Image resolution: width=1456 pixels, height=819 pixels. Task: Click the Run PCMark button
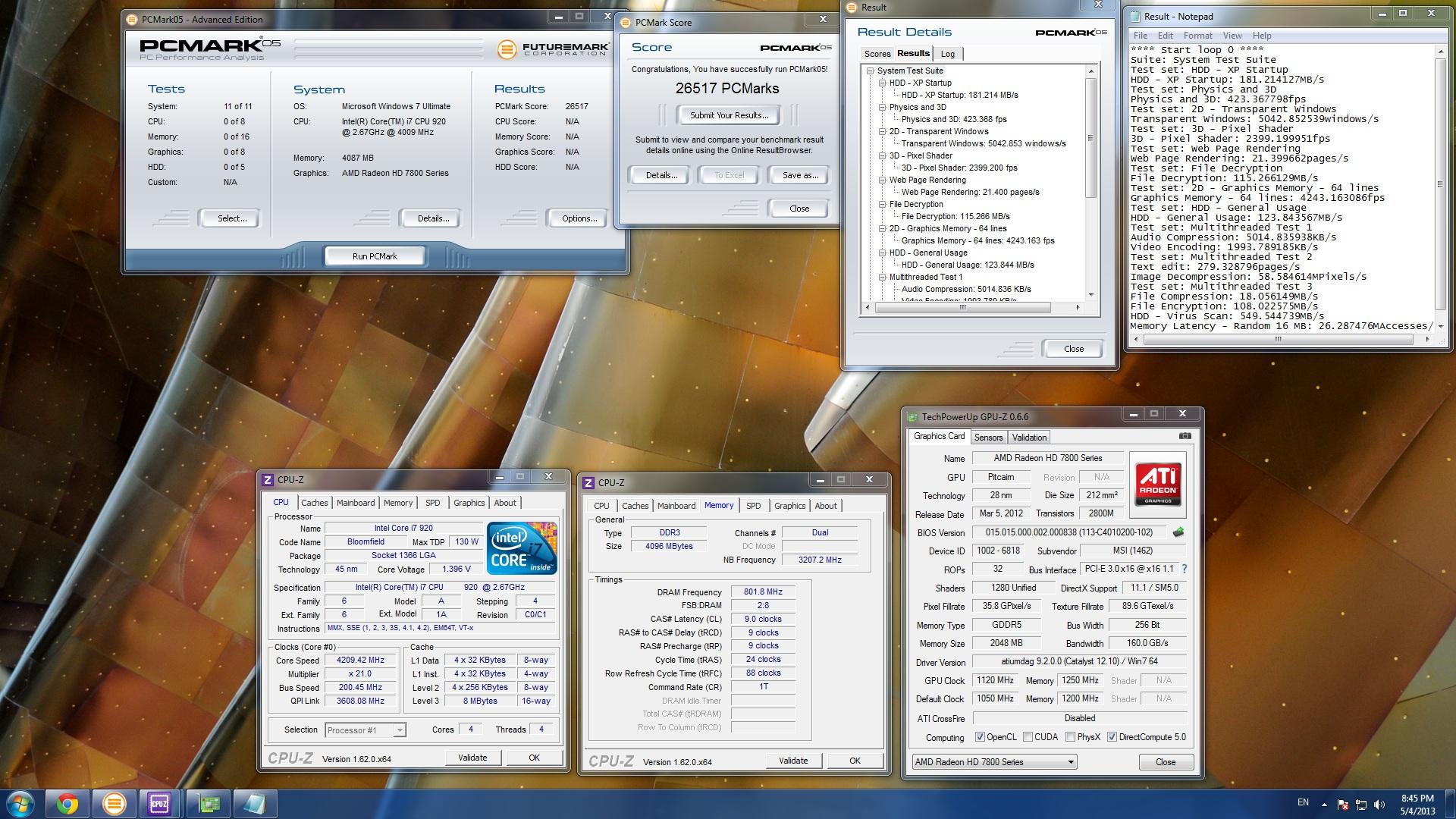click(x=375, y=256)
